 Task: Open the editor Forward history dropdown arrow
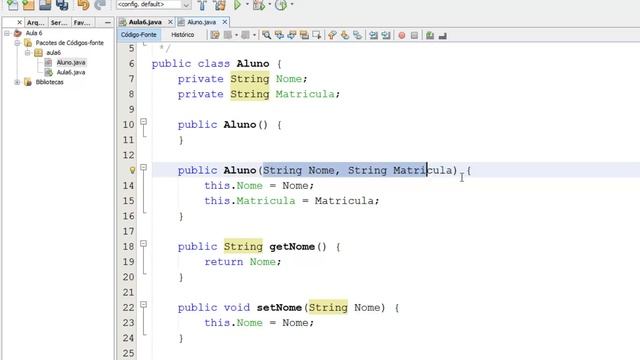click(254, 35)
